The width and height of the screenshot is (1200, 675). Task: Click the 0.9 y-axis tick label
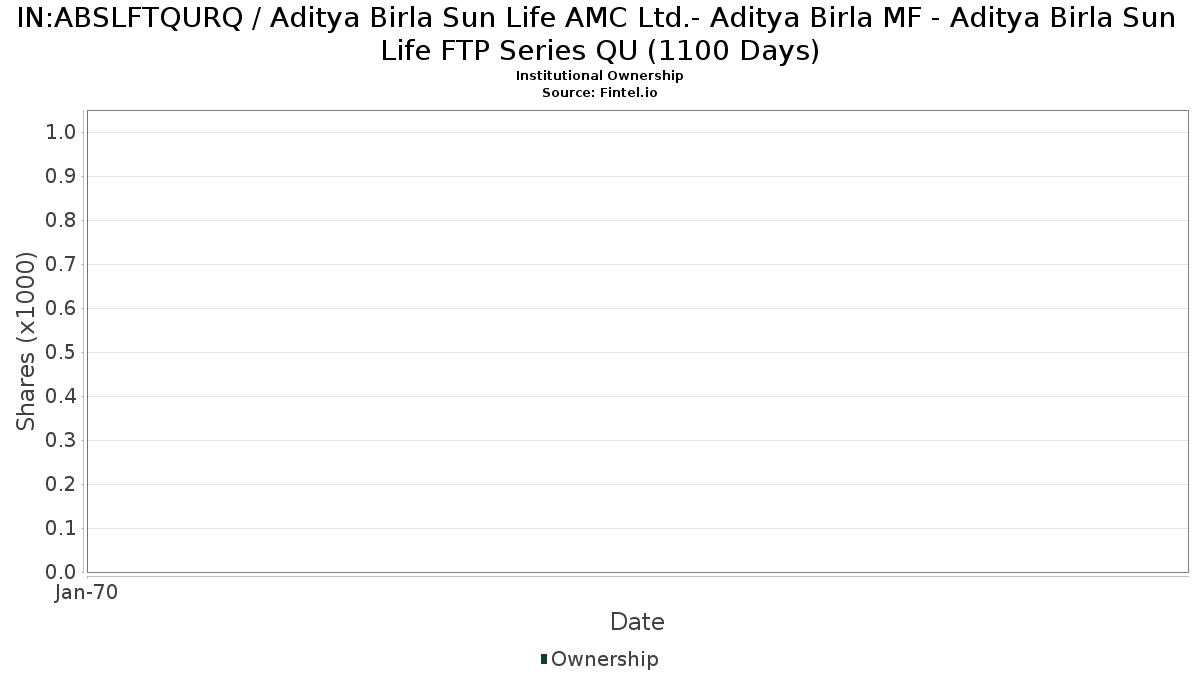(62, 176)
